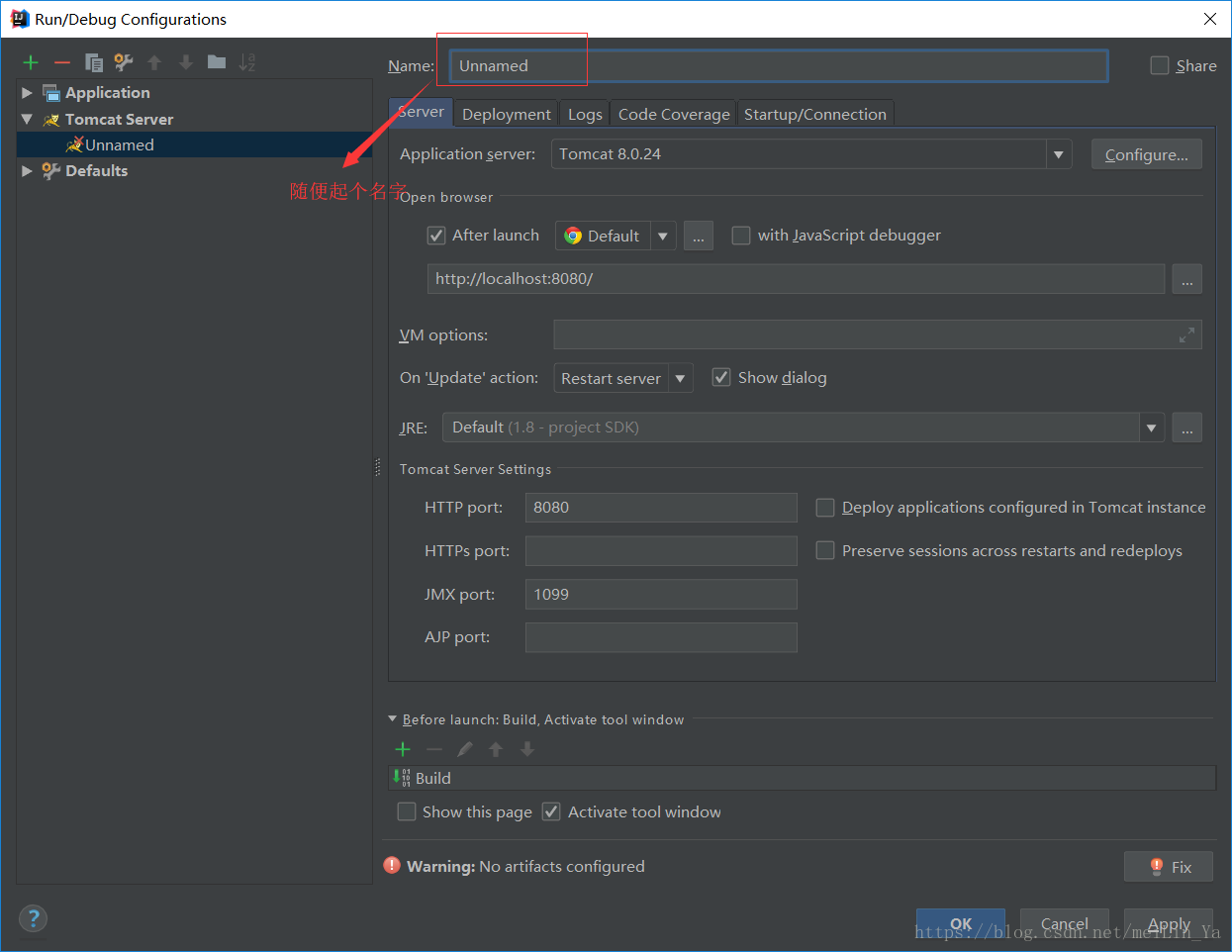Confirm with the OK button

[961, 923]
